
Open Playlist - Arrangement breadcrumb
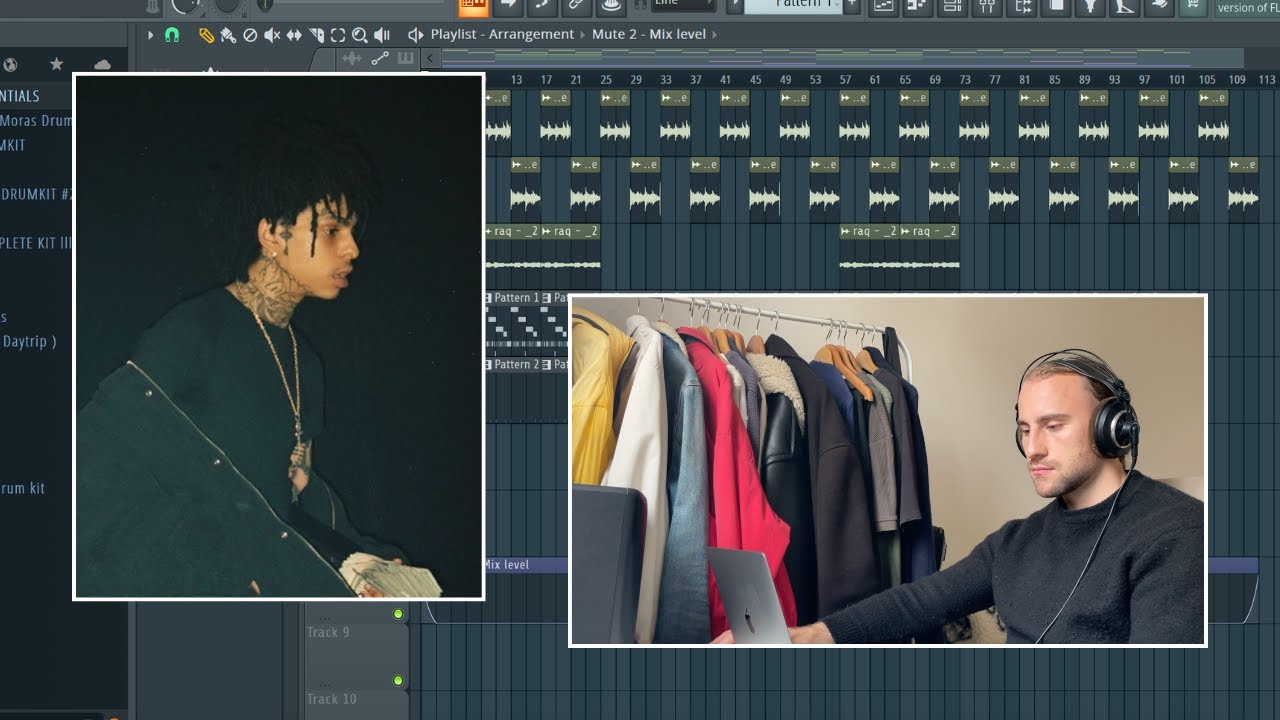[x=502, y=34]
